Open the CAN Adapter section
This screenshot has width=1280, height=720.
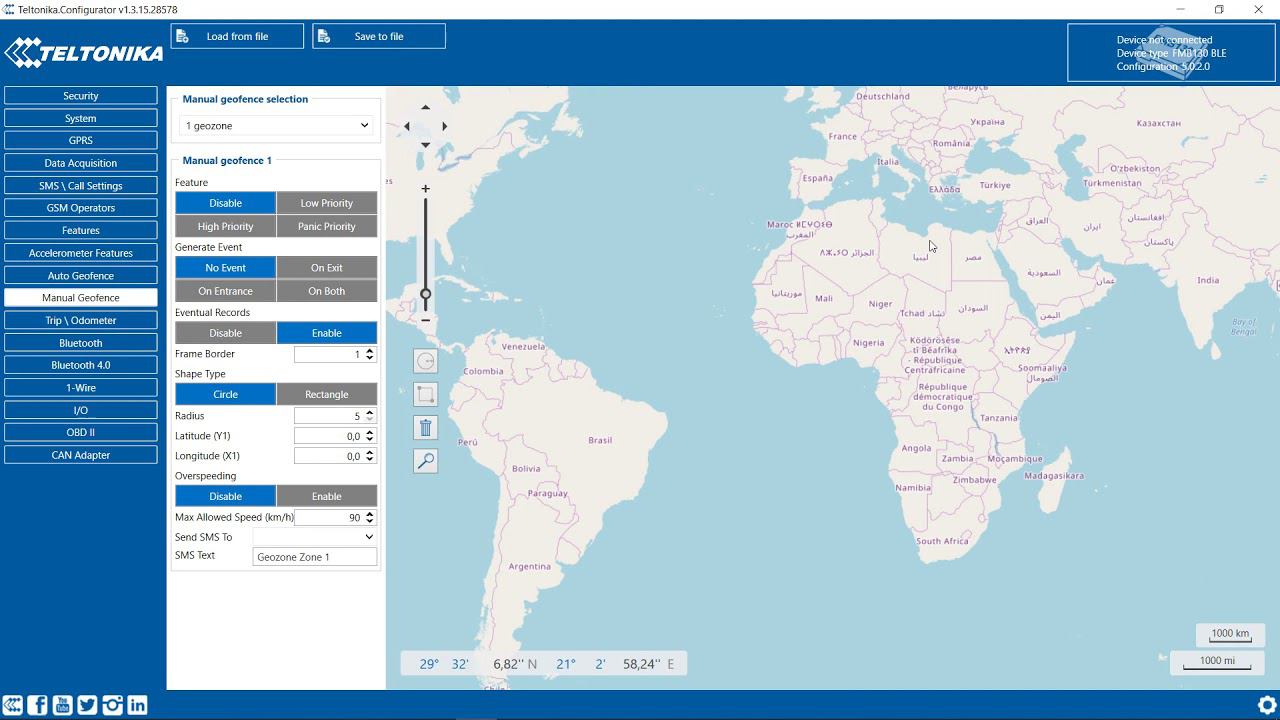coord(81,455)
